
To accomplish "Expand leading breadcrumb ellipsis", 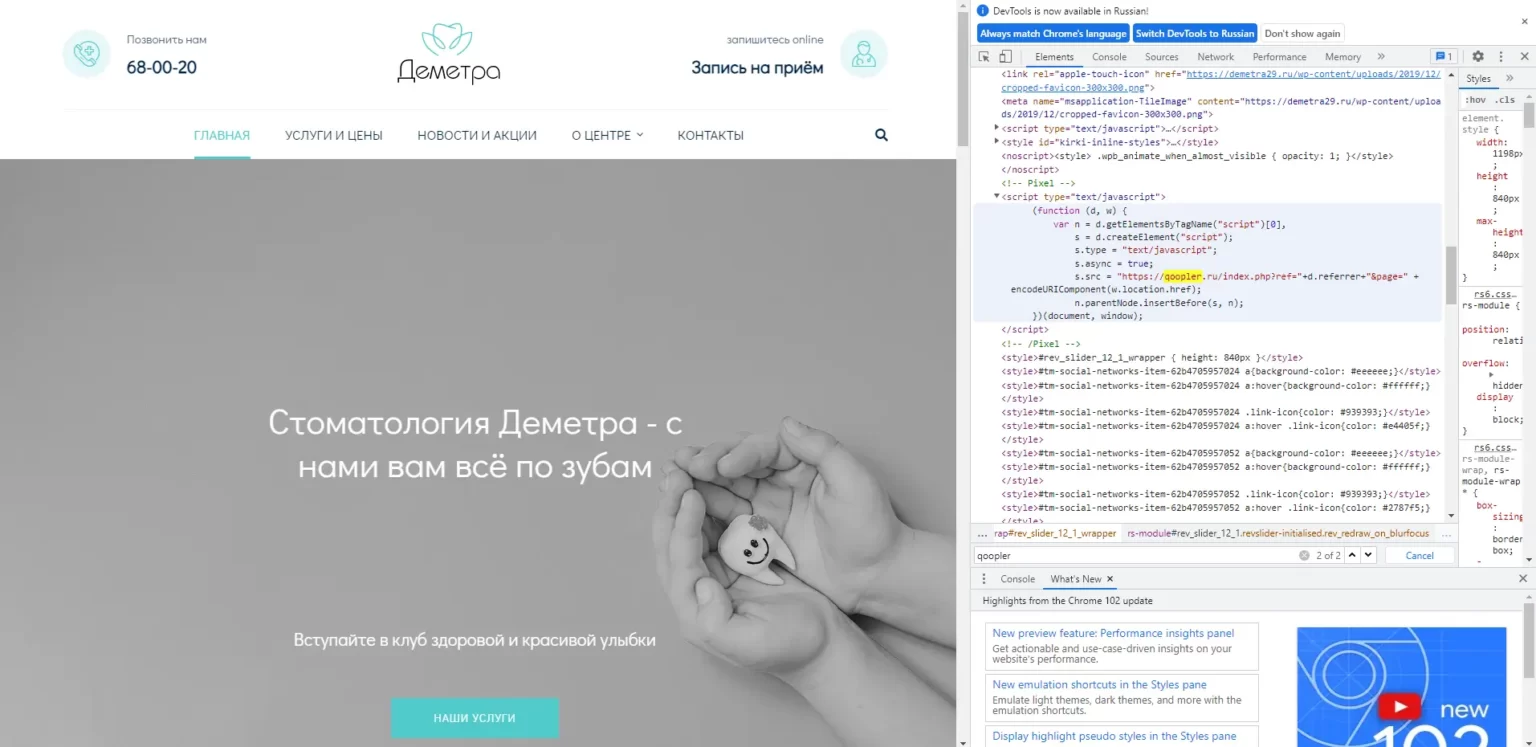I will coord(981,533).
